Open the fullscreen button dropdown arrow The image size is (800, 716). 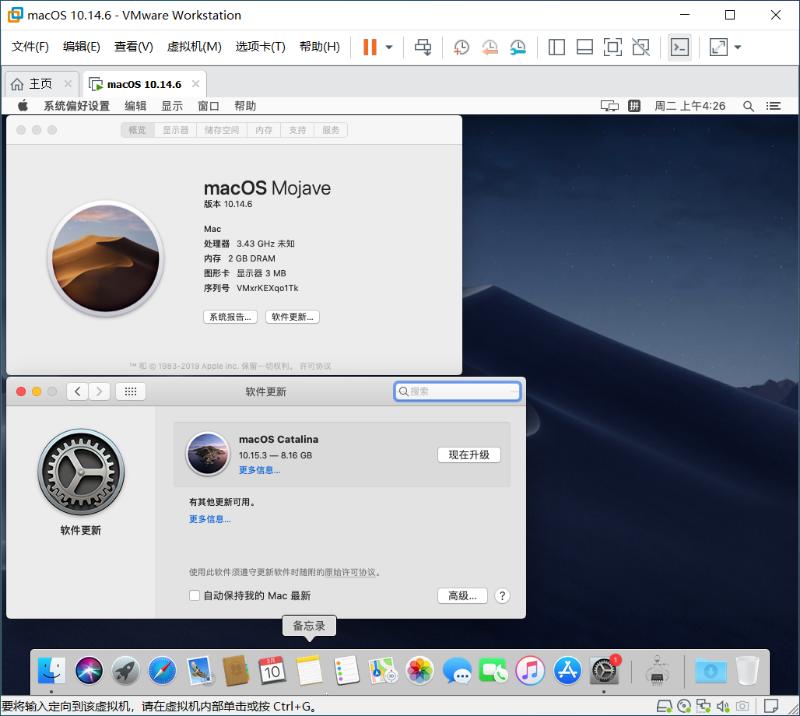pos(737,47)
